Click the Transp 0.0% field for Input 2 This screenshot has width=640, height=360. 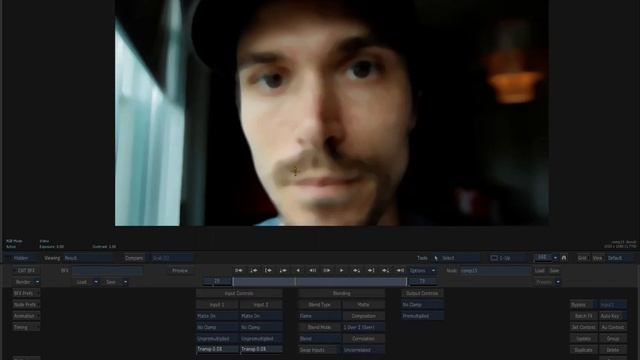261,349
